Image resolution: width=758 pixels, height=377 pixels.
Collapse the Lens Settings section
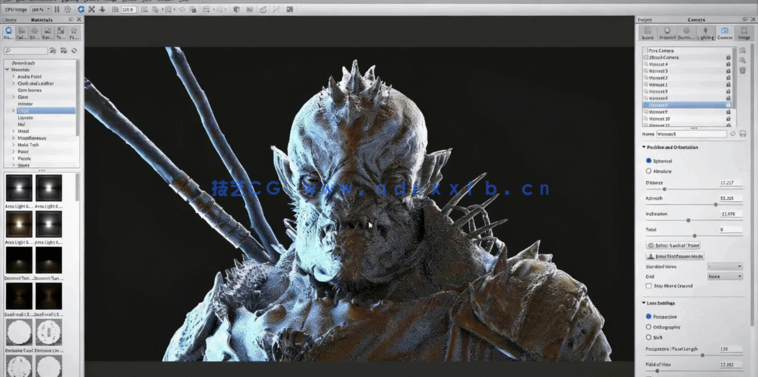[x=644, y=303]
